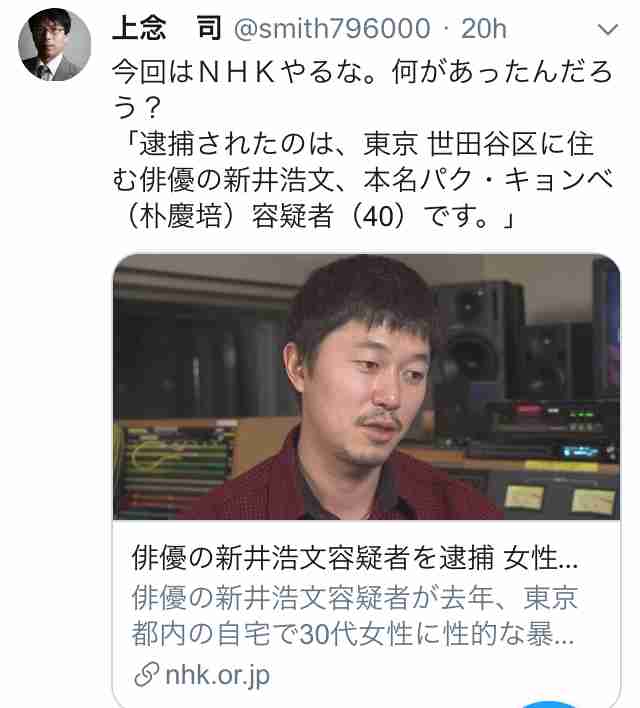Open the tweet via the 20h timestamp
The image size is (640, 708).
[484, 29]
